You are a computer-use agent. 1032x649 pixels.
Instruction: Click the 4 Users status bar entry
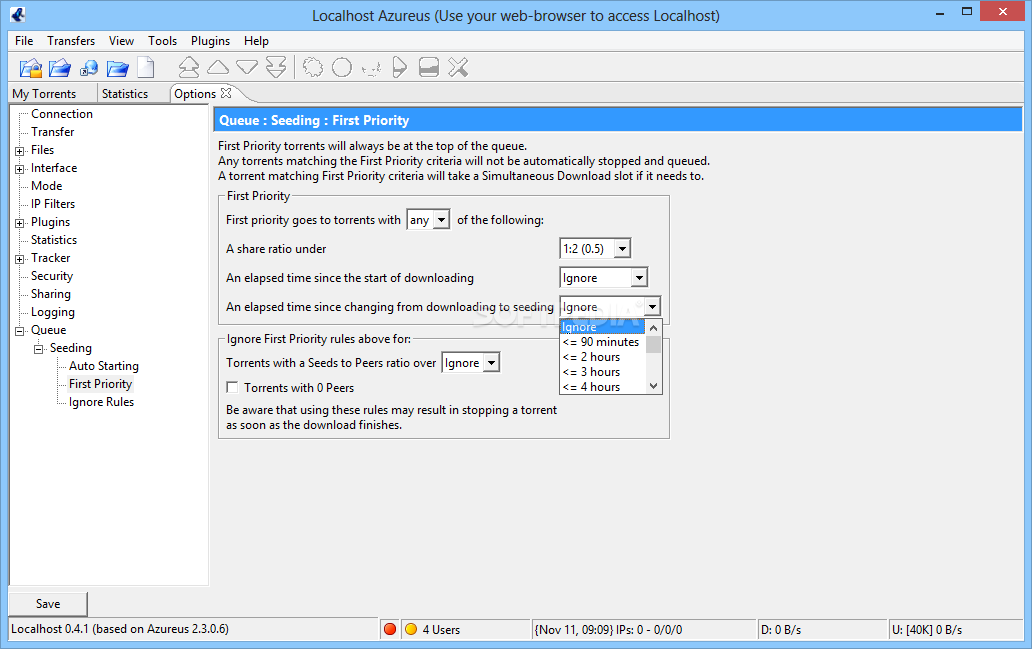coord(441,629)
